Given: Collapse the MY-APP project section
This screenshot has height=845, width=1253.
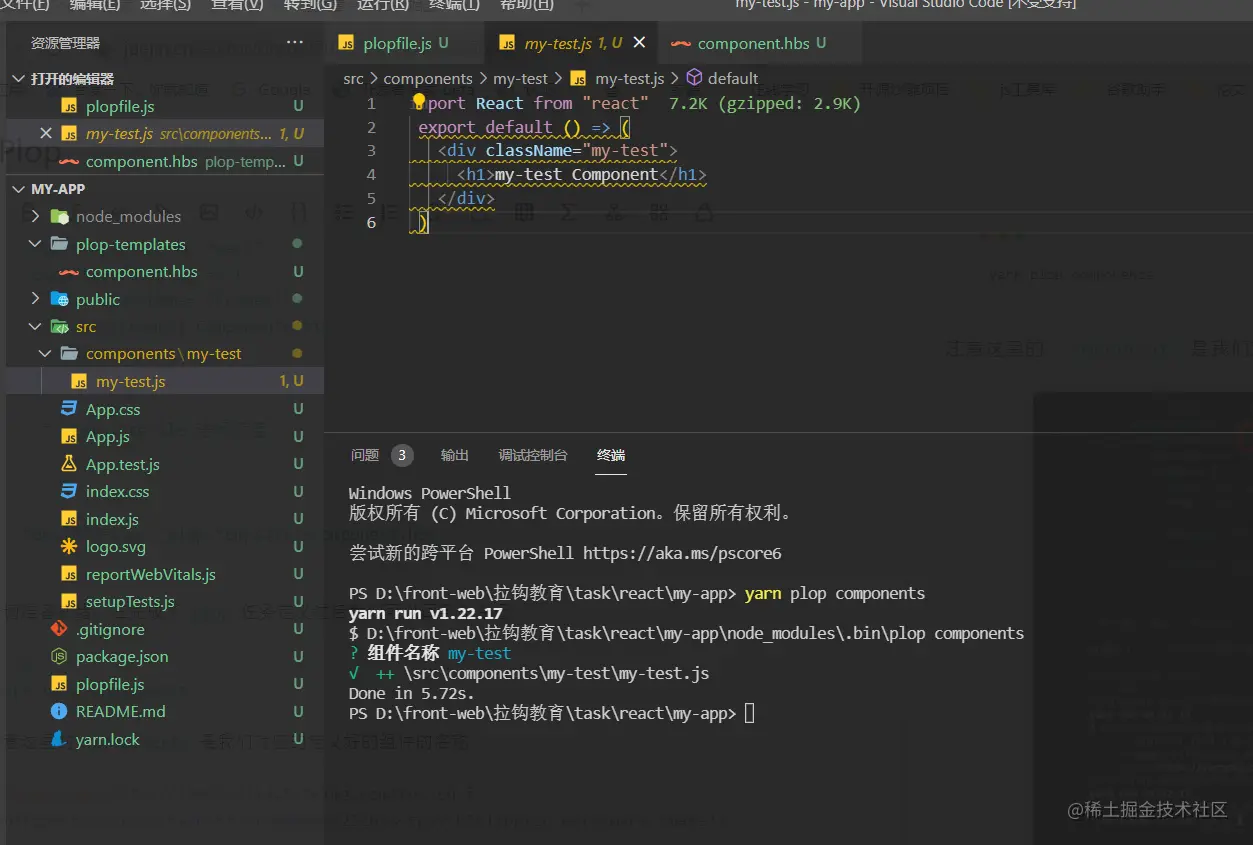Looking at the screenshot, I should coord(18,189).
